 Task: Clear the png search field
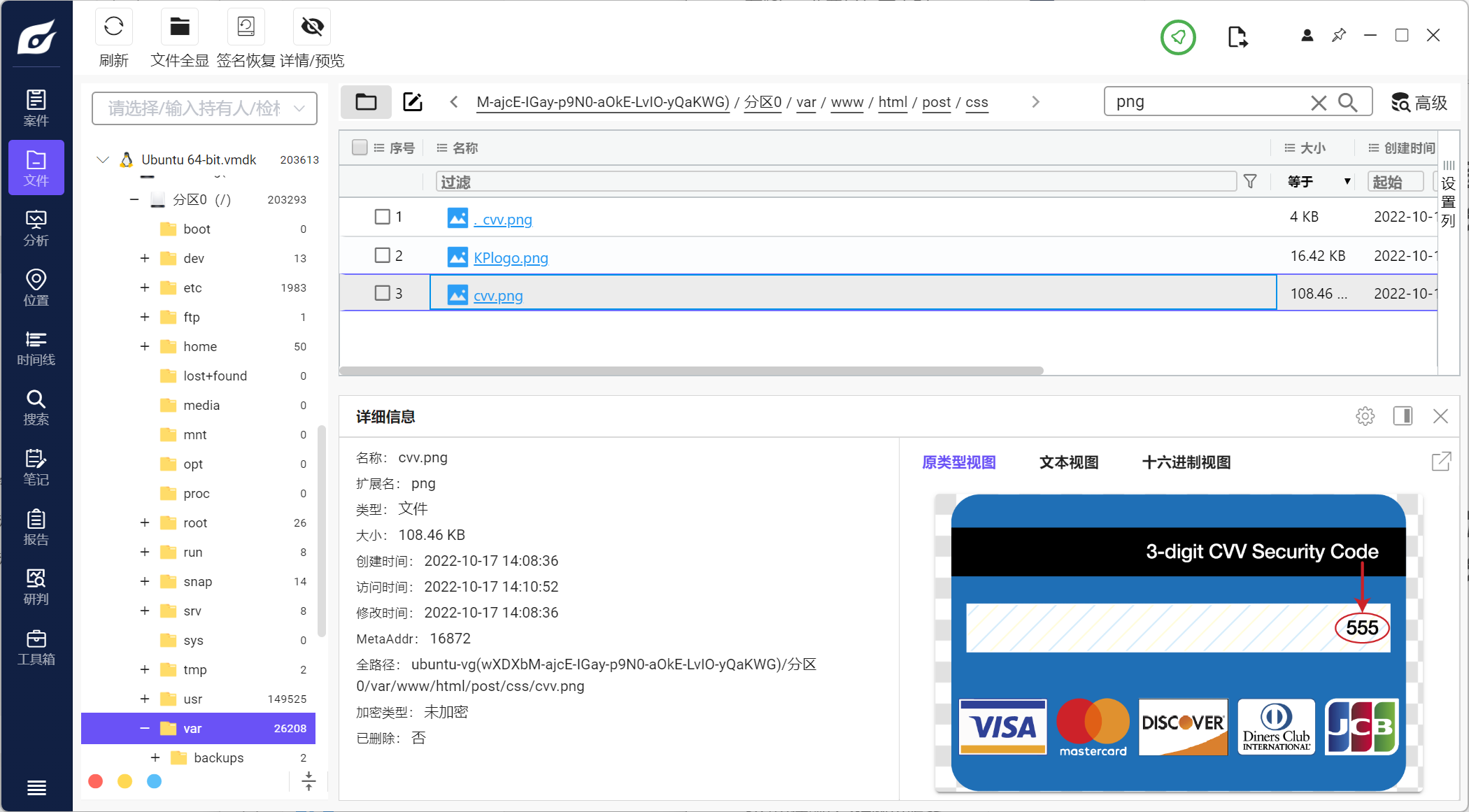(x=1318, y=103)
